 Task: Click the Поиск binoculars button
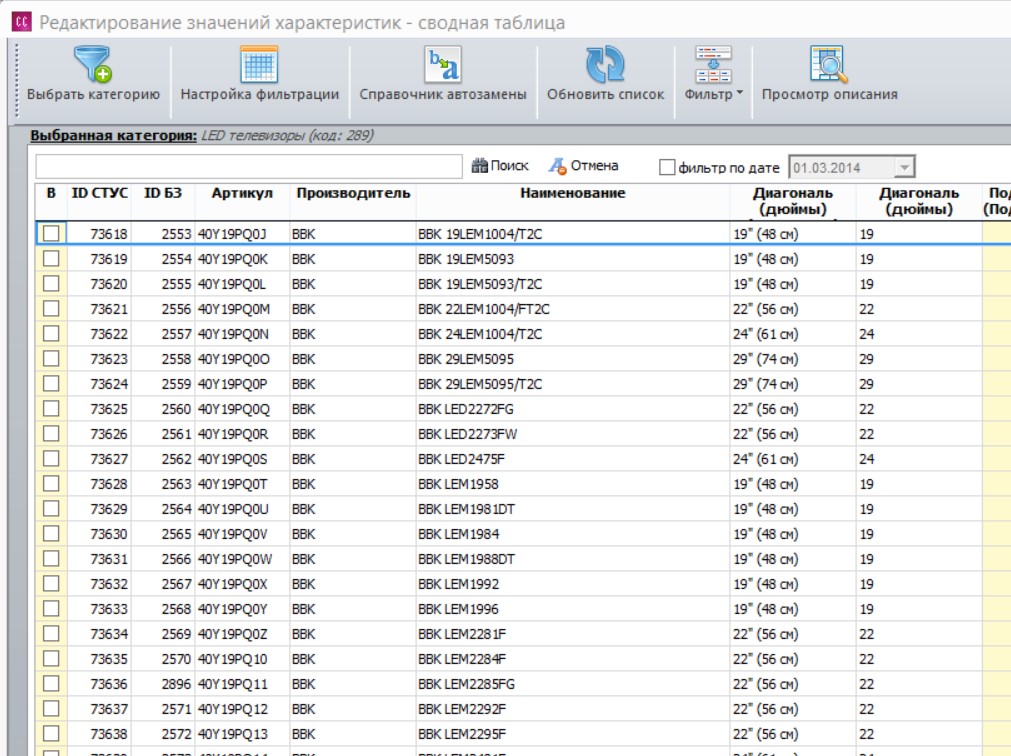(x=500, y=166)
